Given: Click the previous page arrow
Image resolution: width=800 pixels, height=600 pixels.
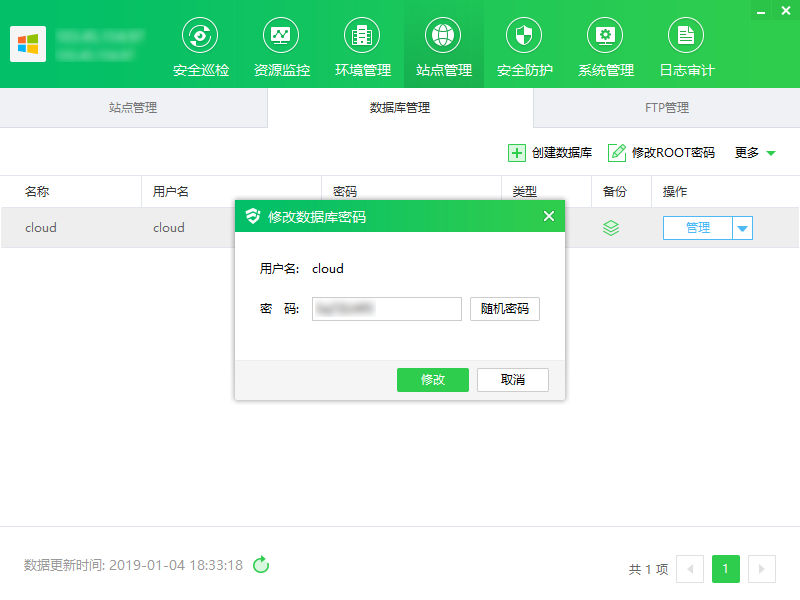Looking at the screenshot, I should [x=690, y=568].
